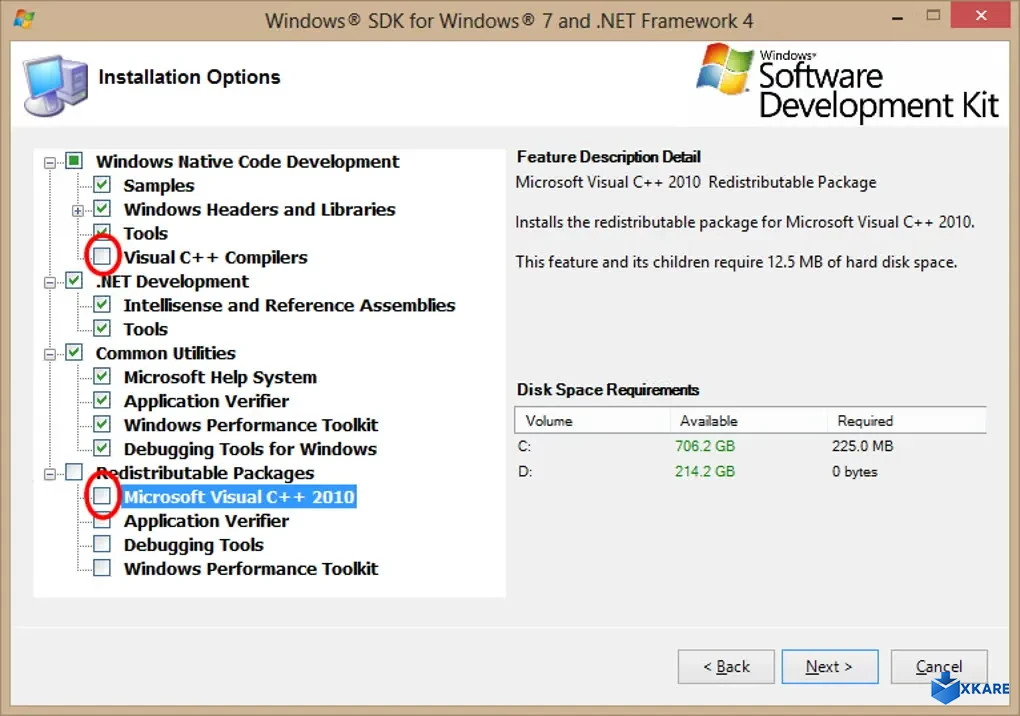
Task: Go back with the Back button
Action: [x=726, y=667]
